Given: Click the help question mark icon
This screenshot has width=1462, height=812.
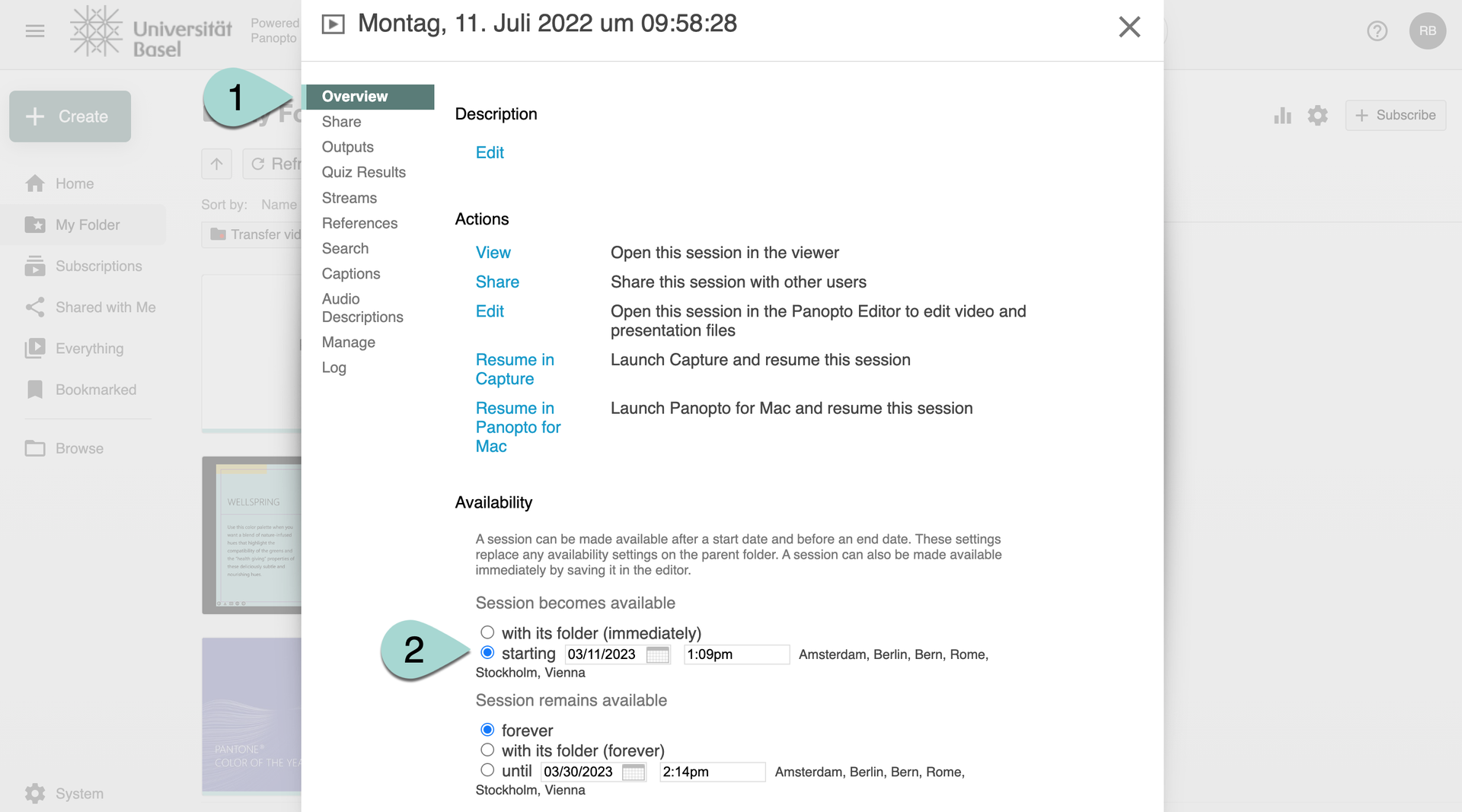Looking at the screenshot, I should point(1377,31).
